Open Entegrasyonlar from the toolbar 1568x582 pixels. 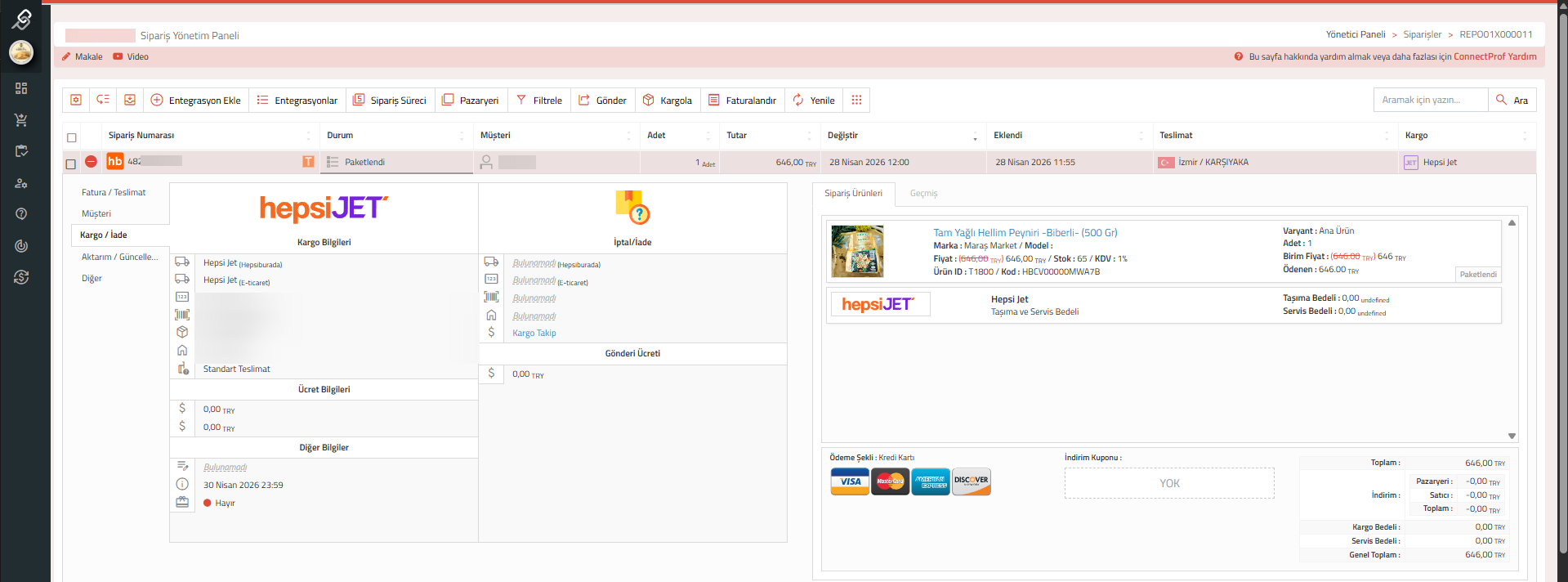coord(297,100)
